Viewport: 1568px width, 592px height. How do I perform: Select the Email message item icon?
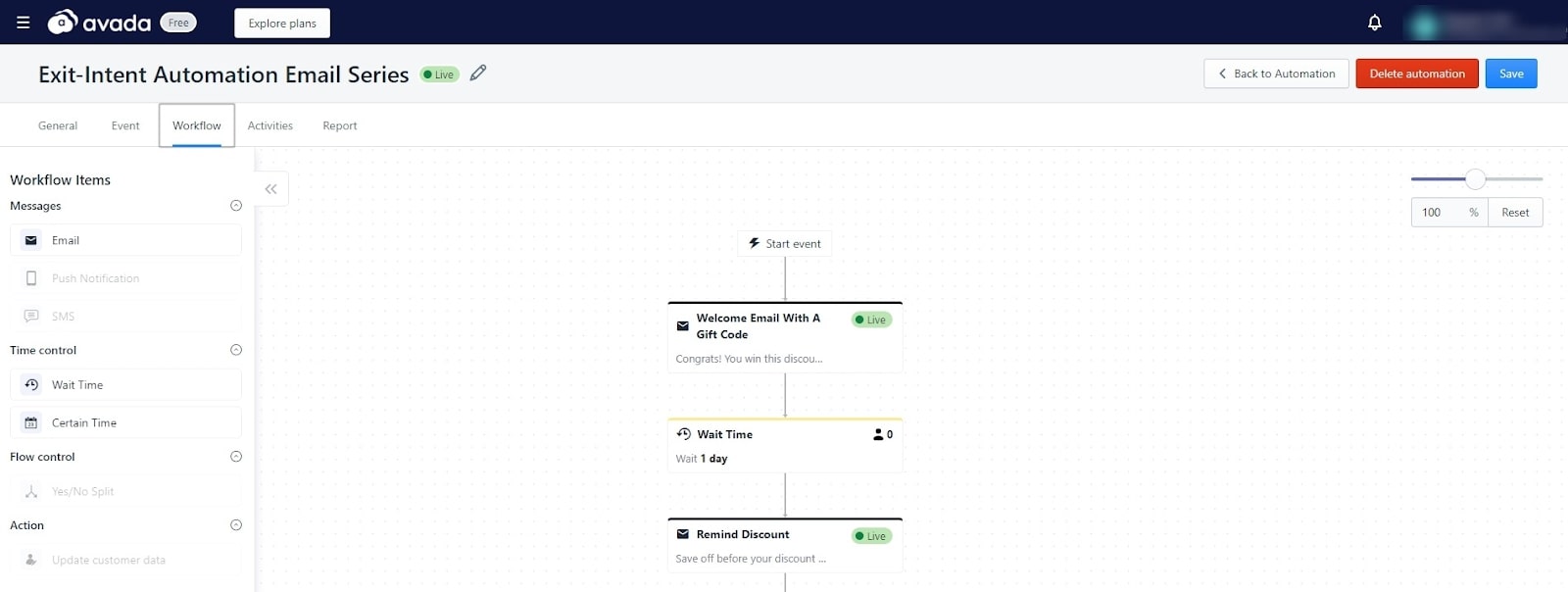tap(31, 240)
